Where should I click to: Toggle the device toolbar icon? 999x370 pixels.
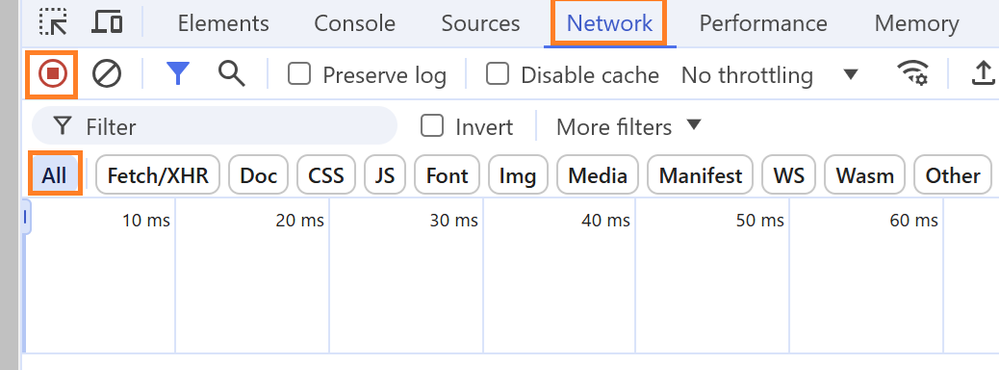tap(107, 22)
